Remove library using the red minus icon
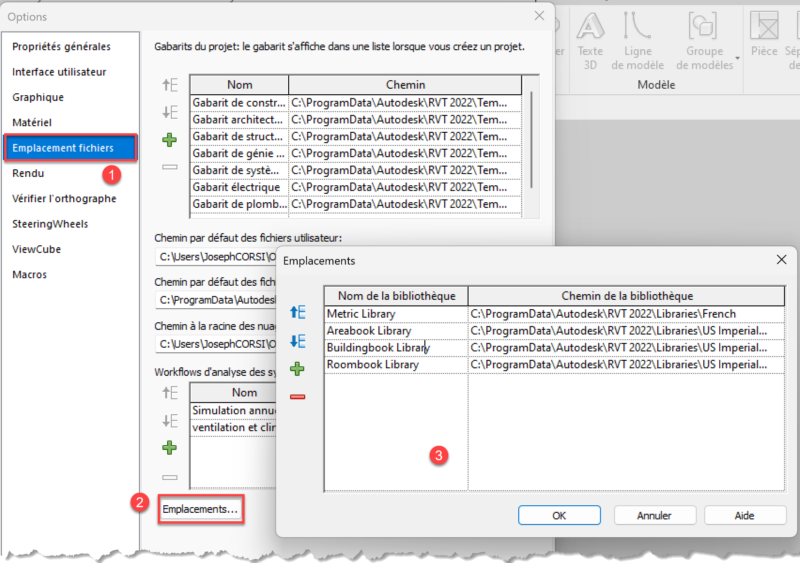 [x=297, y=397]
